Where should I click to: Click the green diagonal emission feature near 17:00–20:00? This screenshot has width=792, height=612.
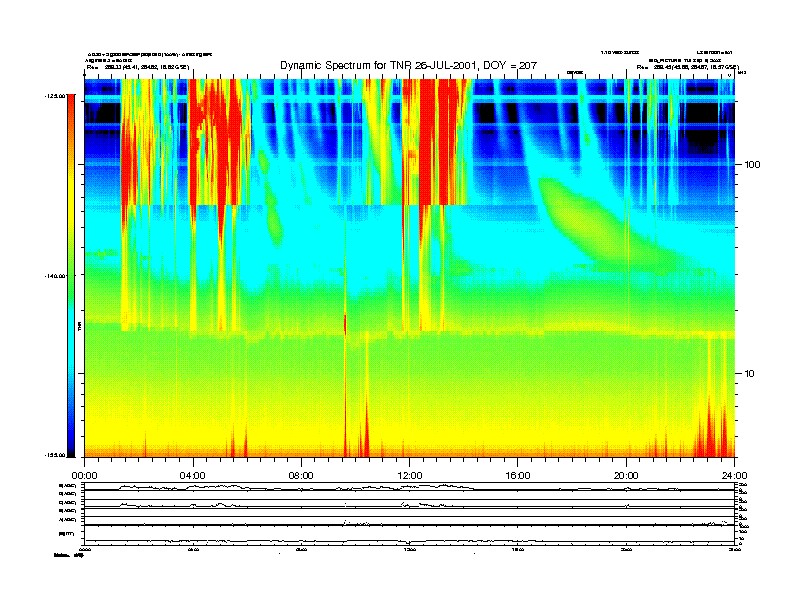point(601,225)
